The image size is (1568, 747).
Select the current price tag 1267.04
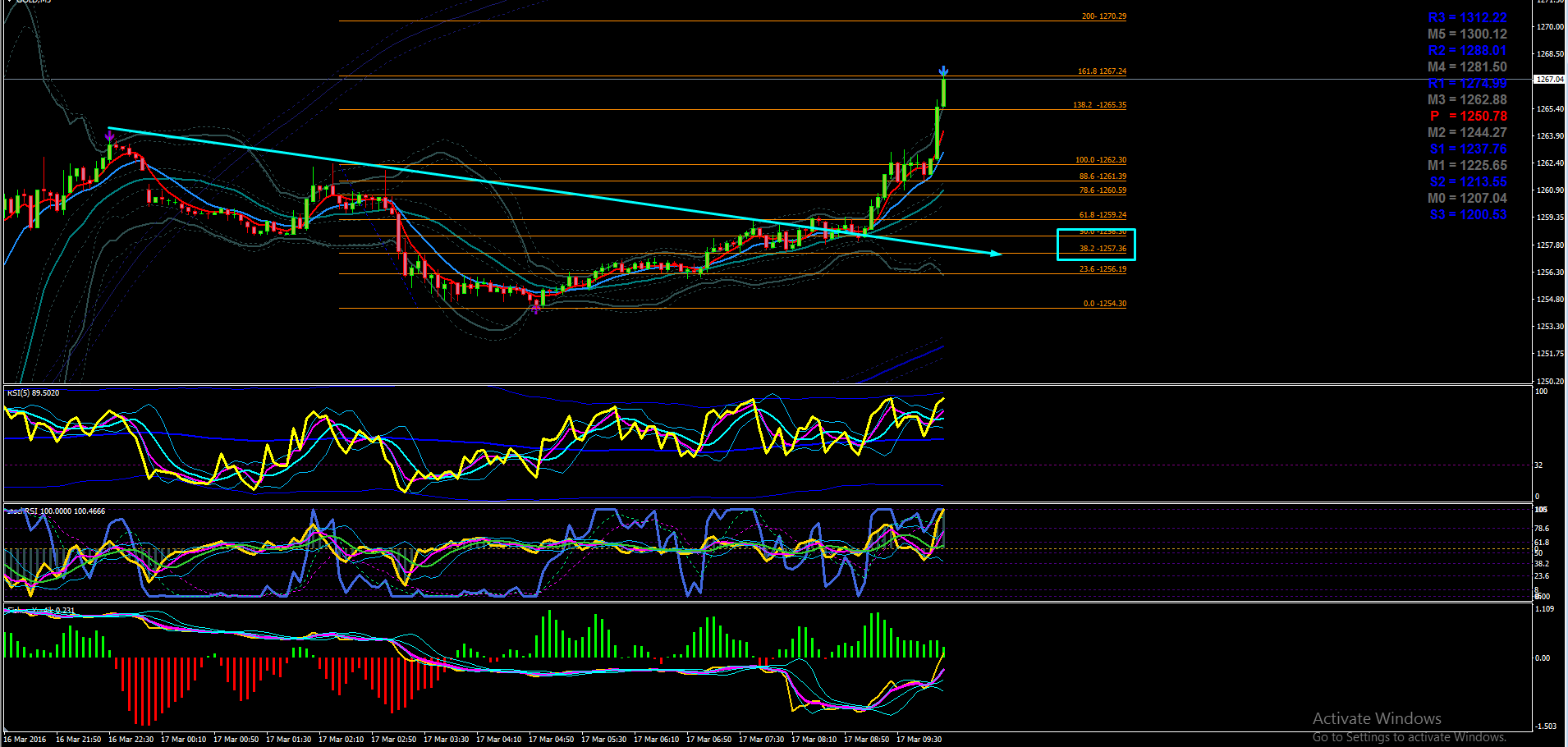pyautogui.click(x=1549, y=80)
